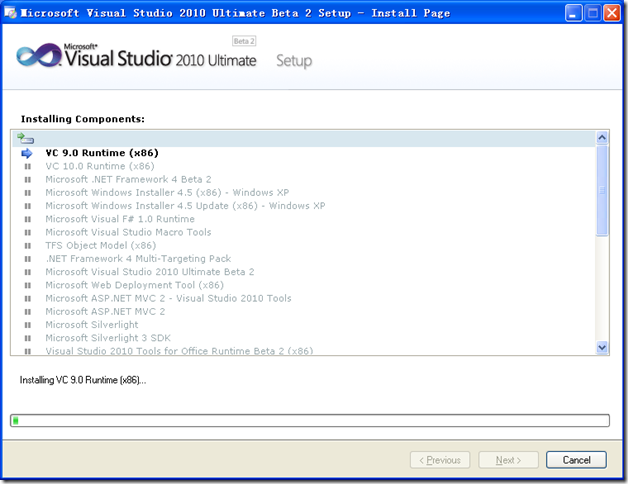Click the scroll up arrow of components list
Screen dimensions: 628x484
coord(602,138)
